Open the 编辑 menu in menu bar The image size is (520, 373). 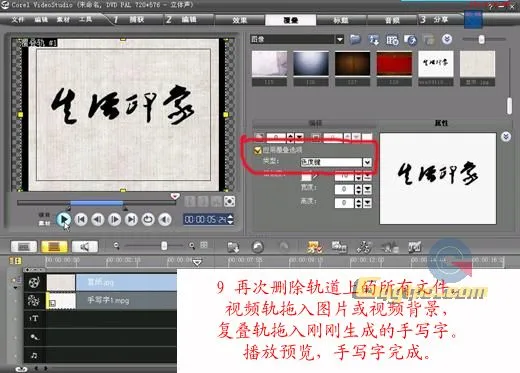(41, 19)
